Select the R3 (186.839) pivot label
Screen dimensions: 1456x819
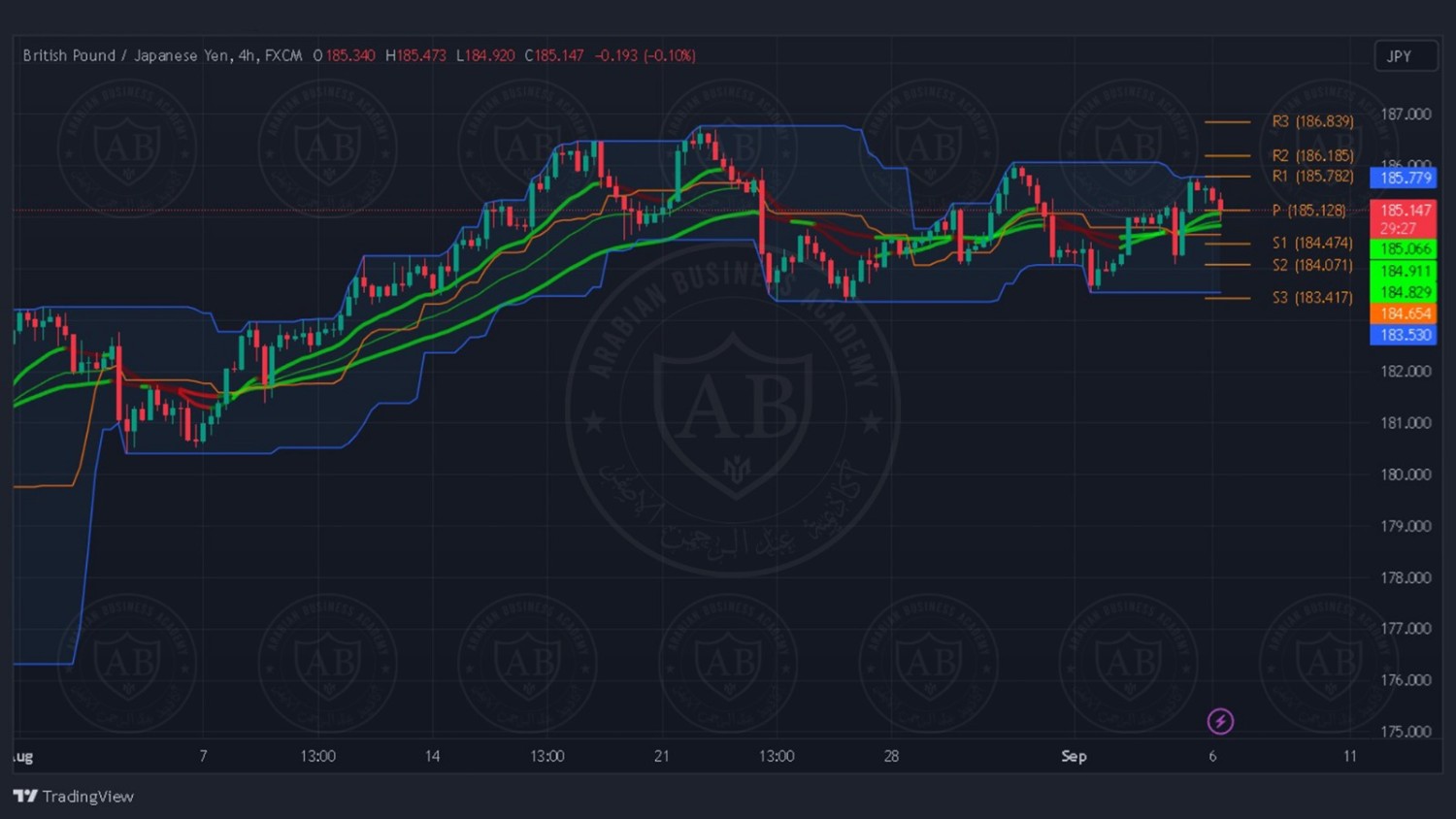click(x=1312, y=121)
